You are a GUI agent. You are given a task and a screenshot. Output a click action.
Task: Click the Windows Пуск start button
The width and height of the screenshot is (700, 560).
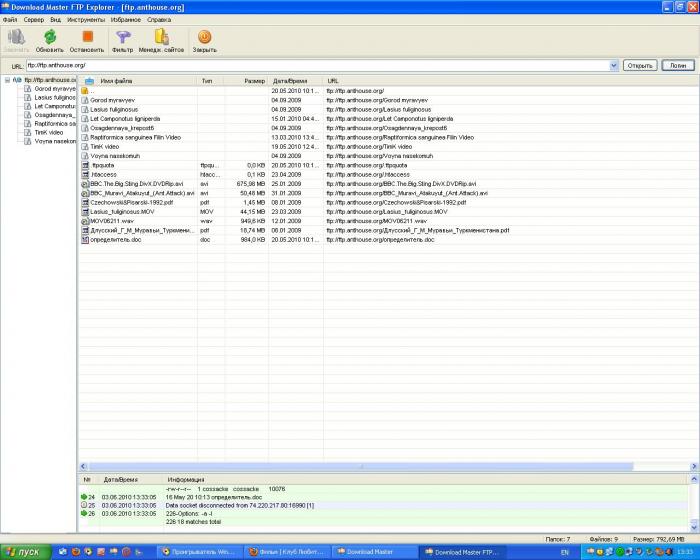[22, 552]
